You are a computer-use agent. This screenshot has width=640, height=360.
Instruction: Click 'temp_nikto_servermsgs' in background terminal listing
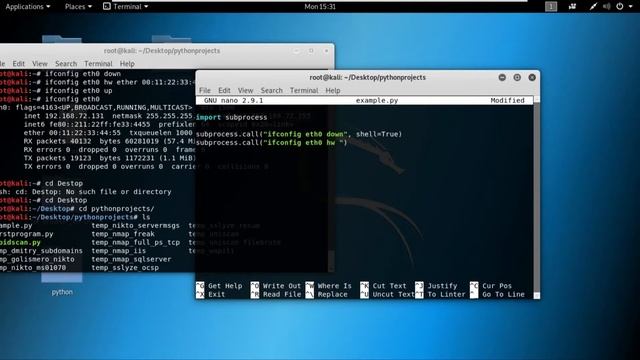tap(136, 225)
